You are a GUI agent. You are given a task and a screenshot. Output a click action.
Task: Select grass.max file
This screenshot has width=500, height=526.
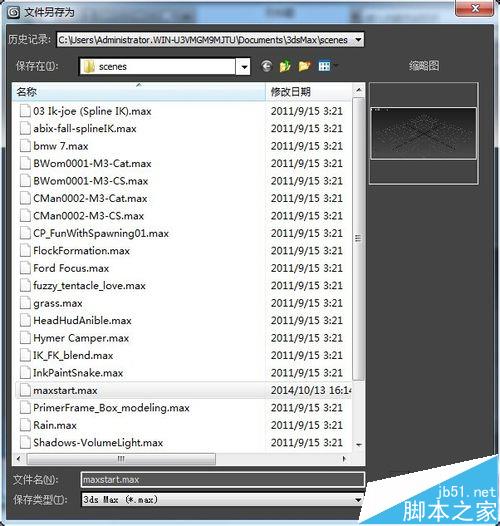click(58, 303)
